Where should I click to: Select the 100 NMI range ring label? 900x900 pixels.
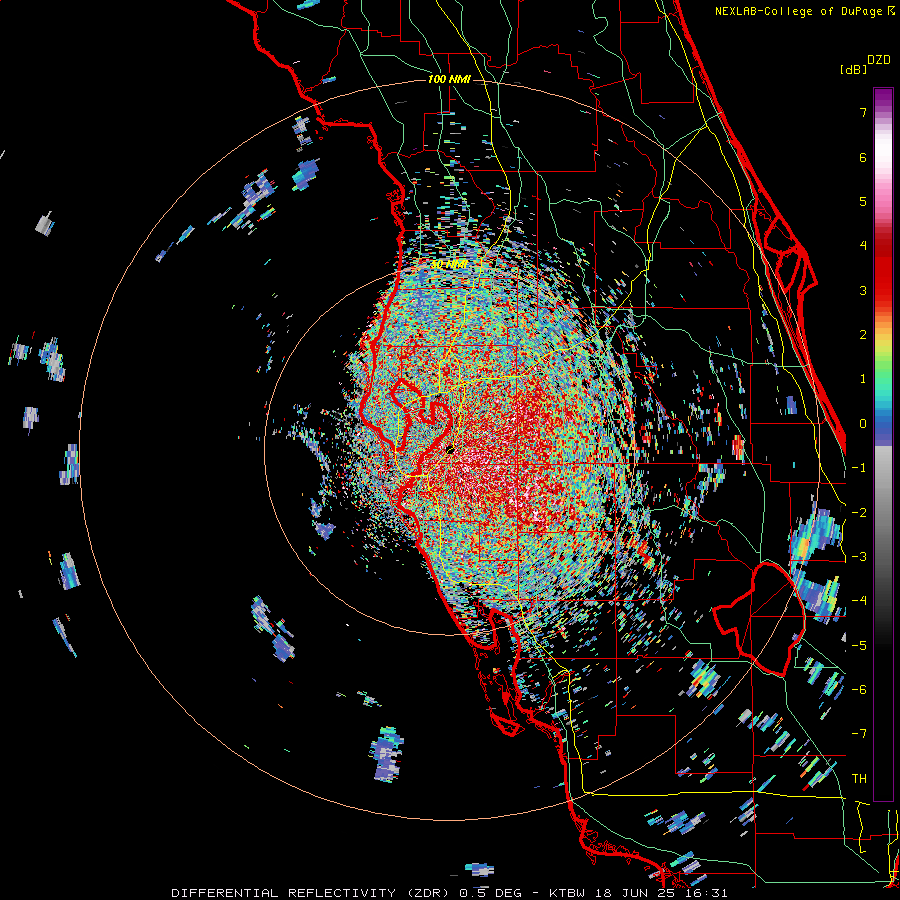click(449, 79)
